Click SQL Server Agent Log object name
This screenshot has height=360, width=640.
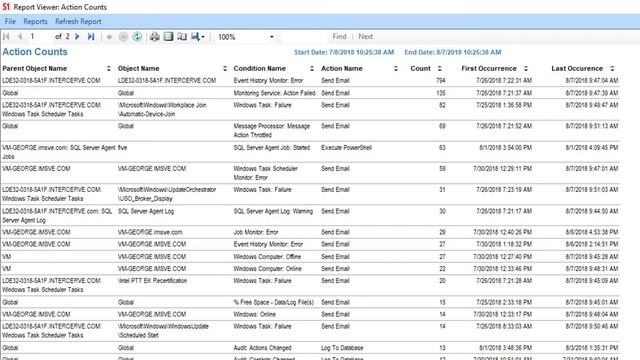(x=146, y=211)
